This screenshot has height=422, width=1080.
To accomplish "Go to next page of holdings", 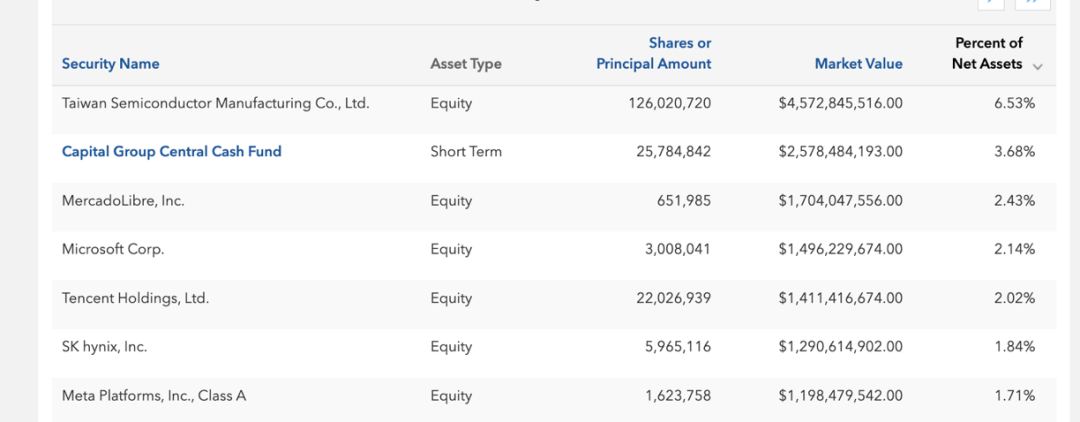I will (991, 3).
